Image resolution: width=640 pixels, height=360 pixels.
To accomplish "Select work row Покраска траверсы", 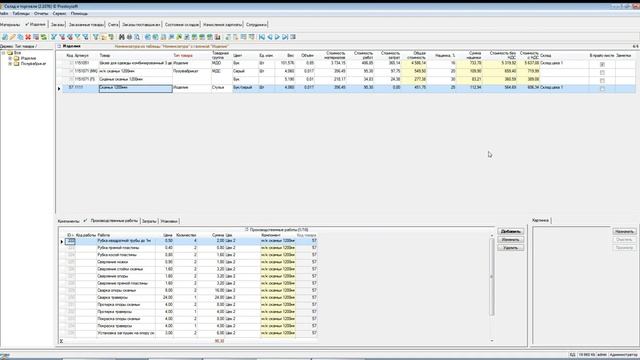I will [191, 326].
